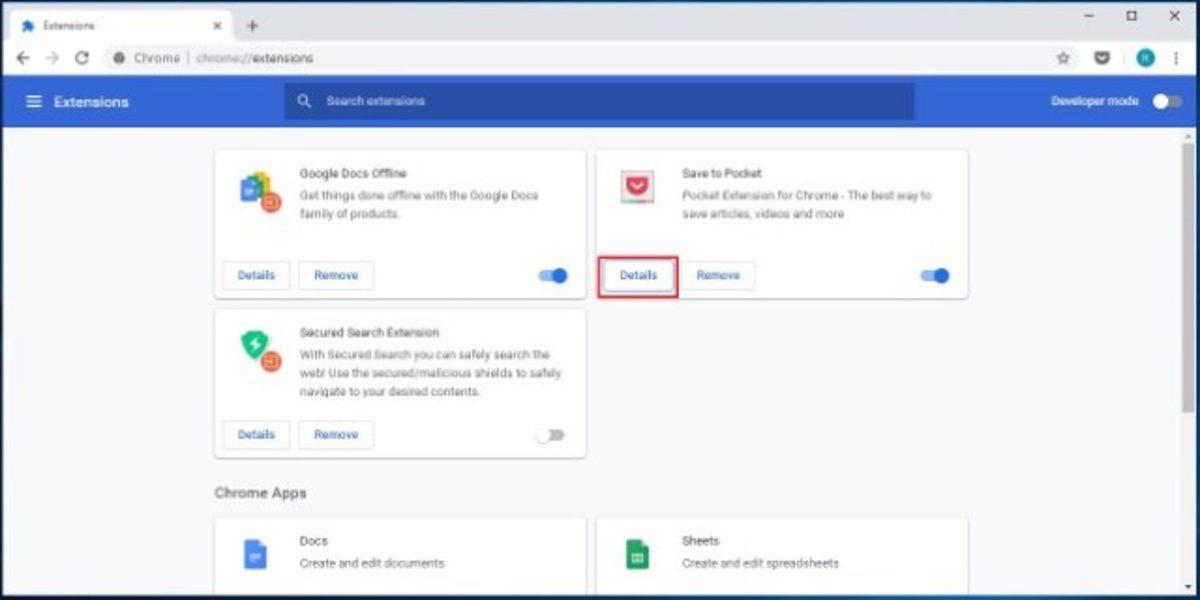Toggle Developer mode on

[x=1165, y=101]
